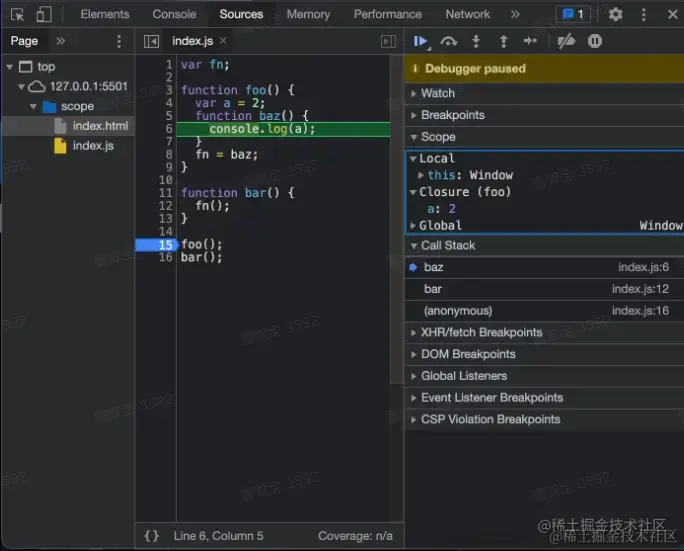Collapse the 127.0.0.1:5501 origin node
The width and height of the screenshot is (684, 551).
click(21, 86)
